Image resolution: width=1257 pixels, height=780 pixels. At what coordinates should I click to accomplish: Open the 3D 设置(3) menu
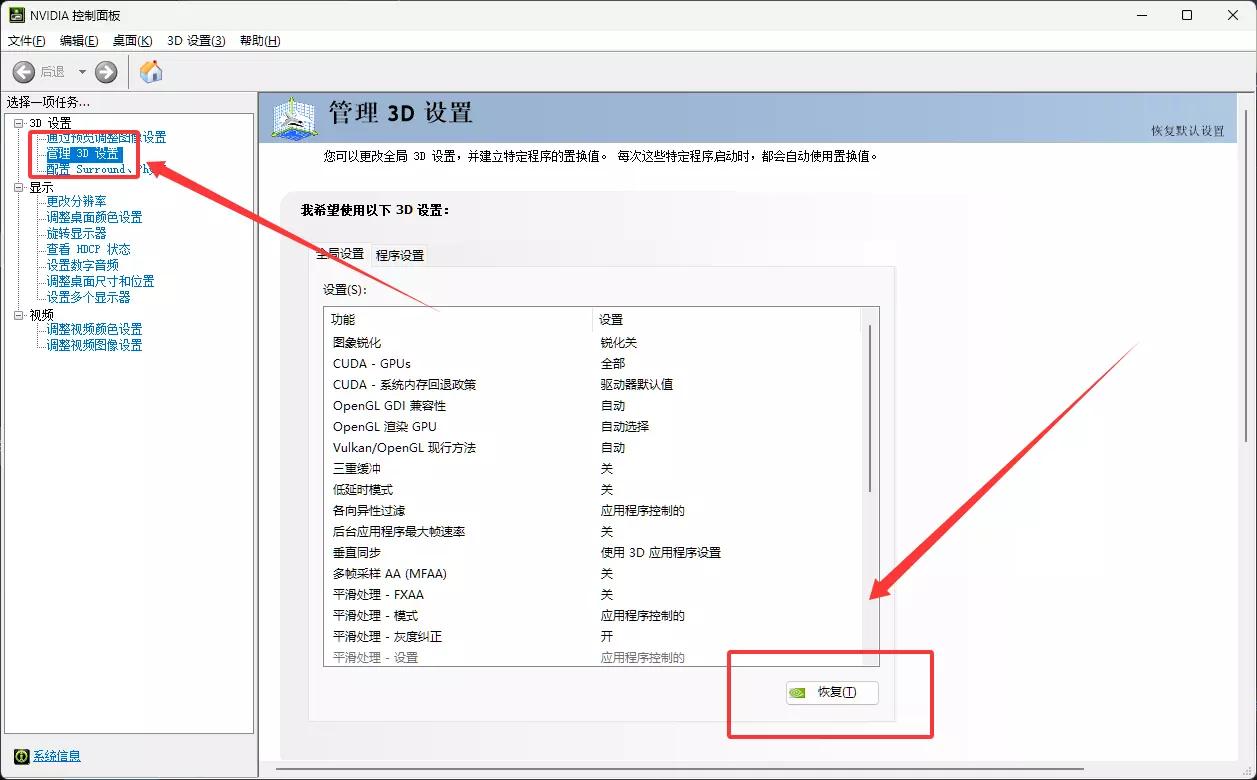click(x=196, y=41)
